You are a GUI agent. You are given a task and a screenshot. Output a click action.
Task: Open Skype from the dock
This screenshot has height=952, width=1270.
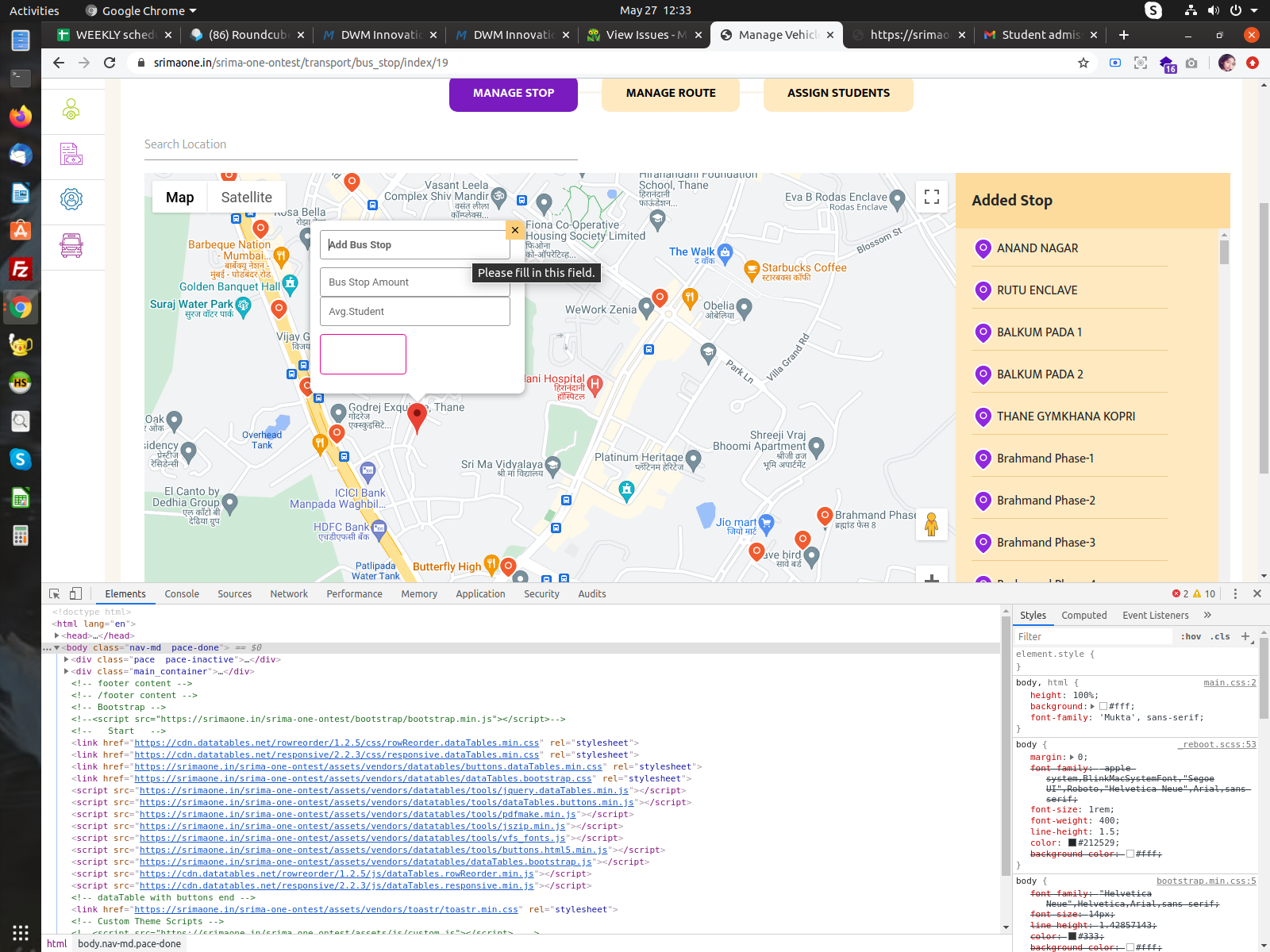coord(21,459)
